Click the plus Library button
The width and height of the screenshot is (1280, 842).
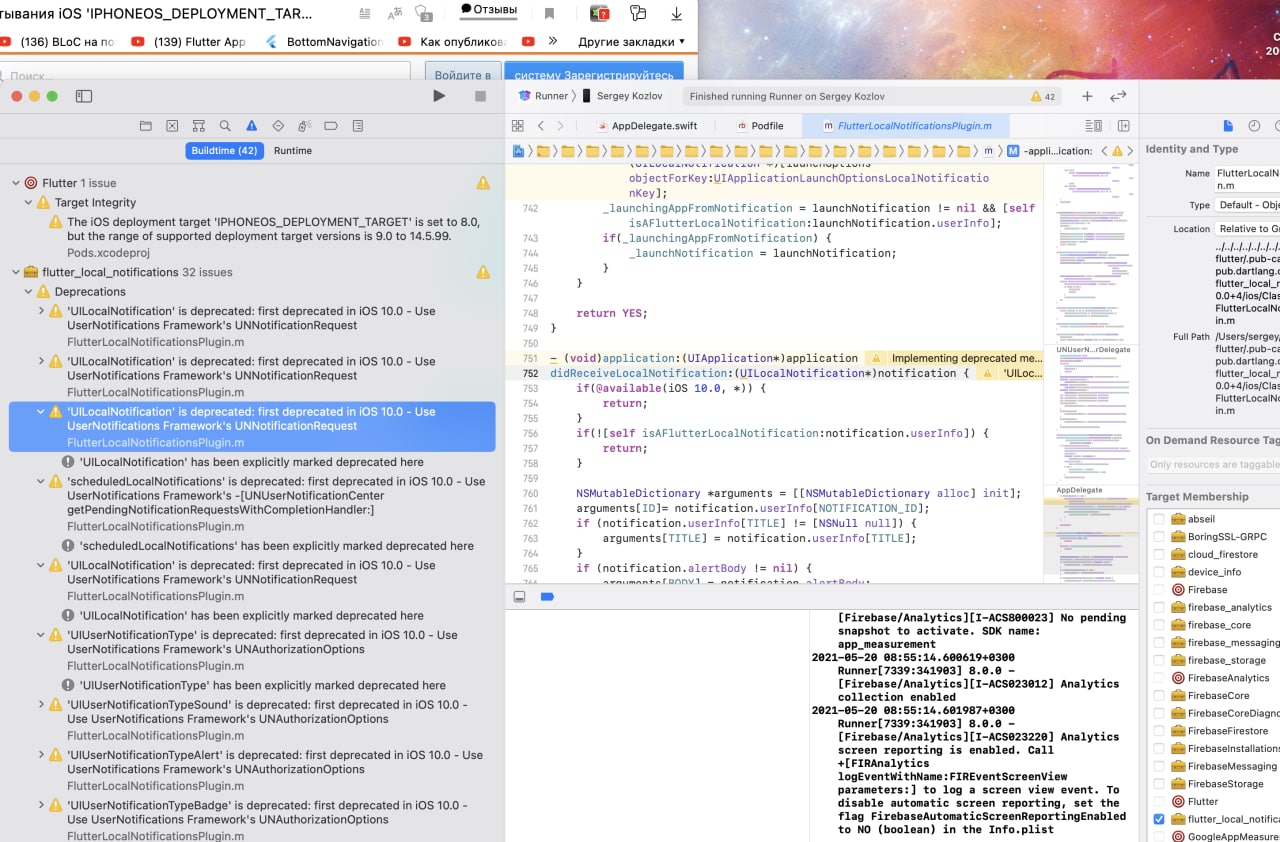(1087, 96)
